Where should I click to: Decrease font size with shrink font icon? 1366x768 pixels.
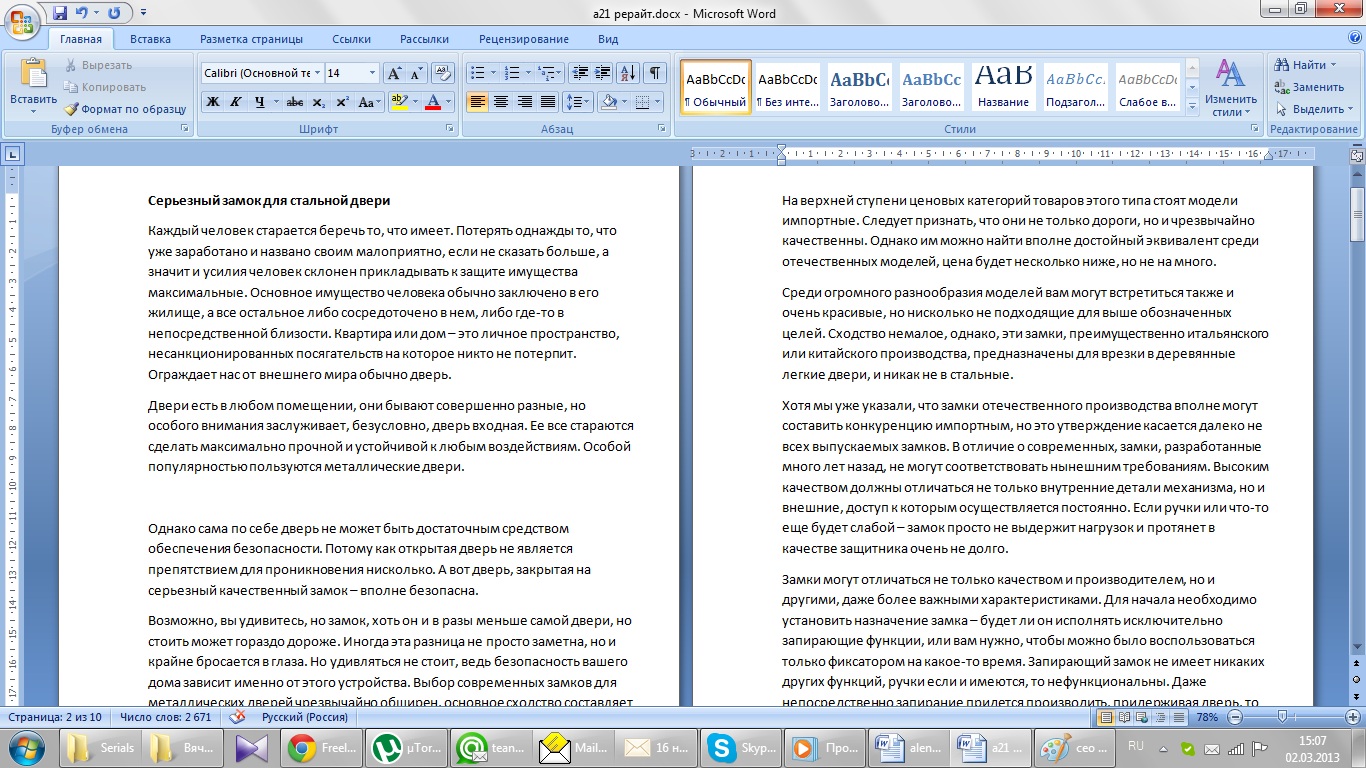(416, 73)
